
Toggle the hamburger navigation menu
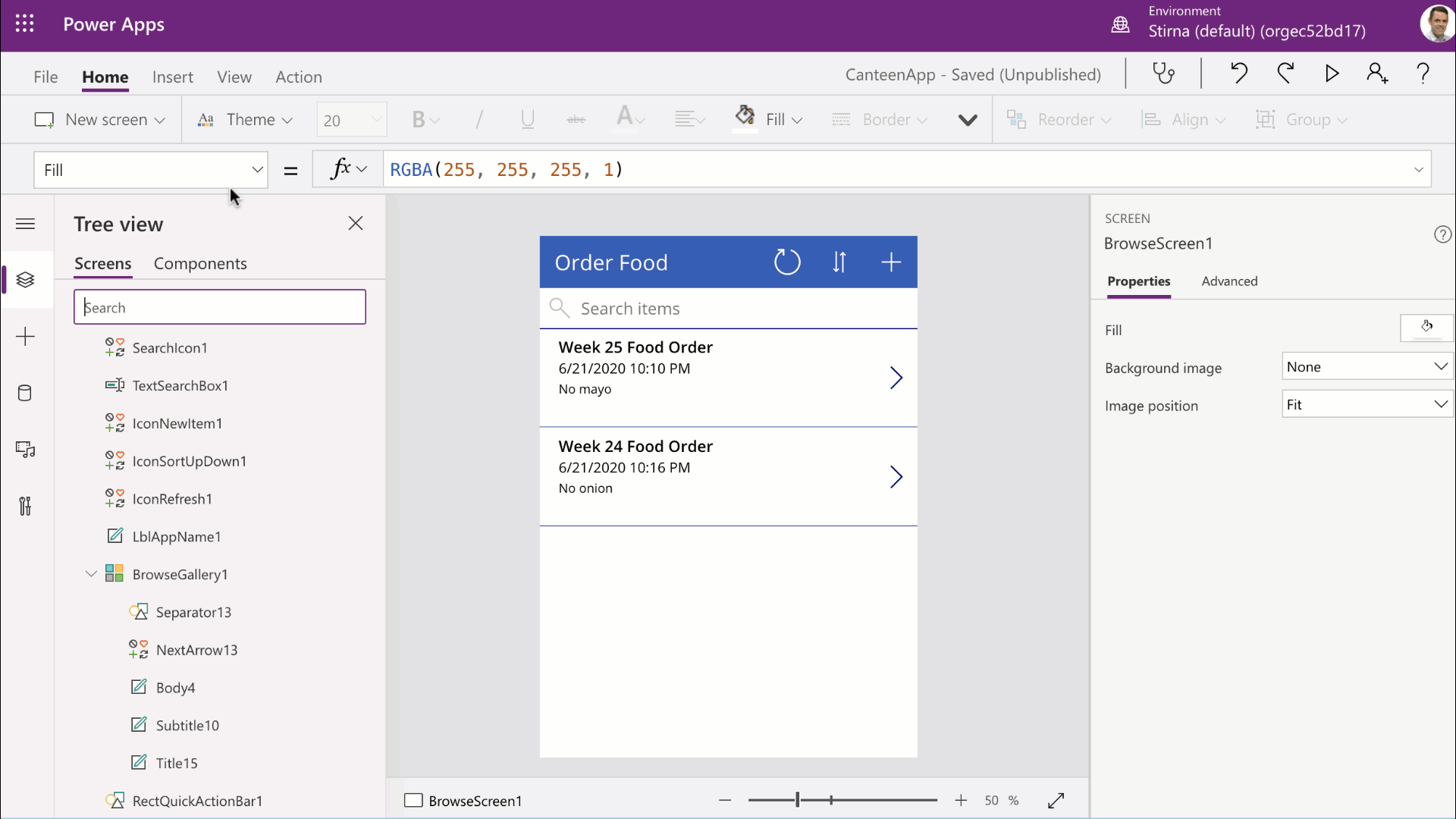coord(25,224)
